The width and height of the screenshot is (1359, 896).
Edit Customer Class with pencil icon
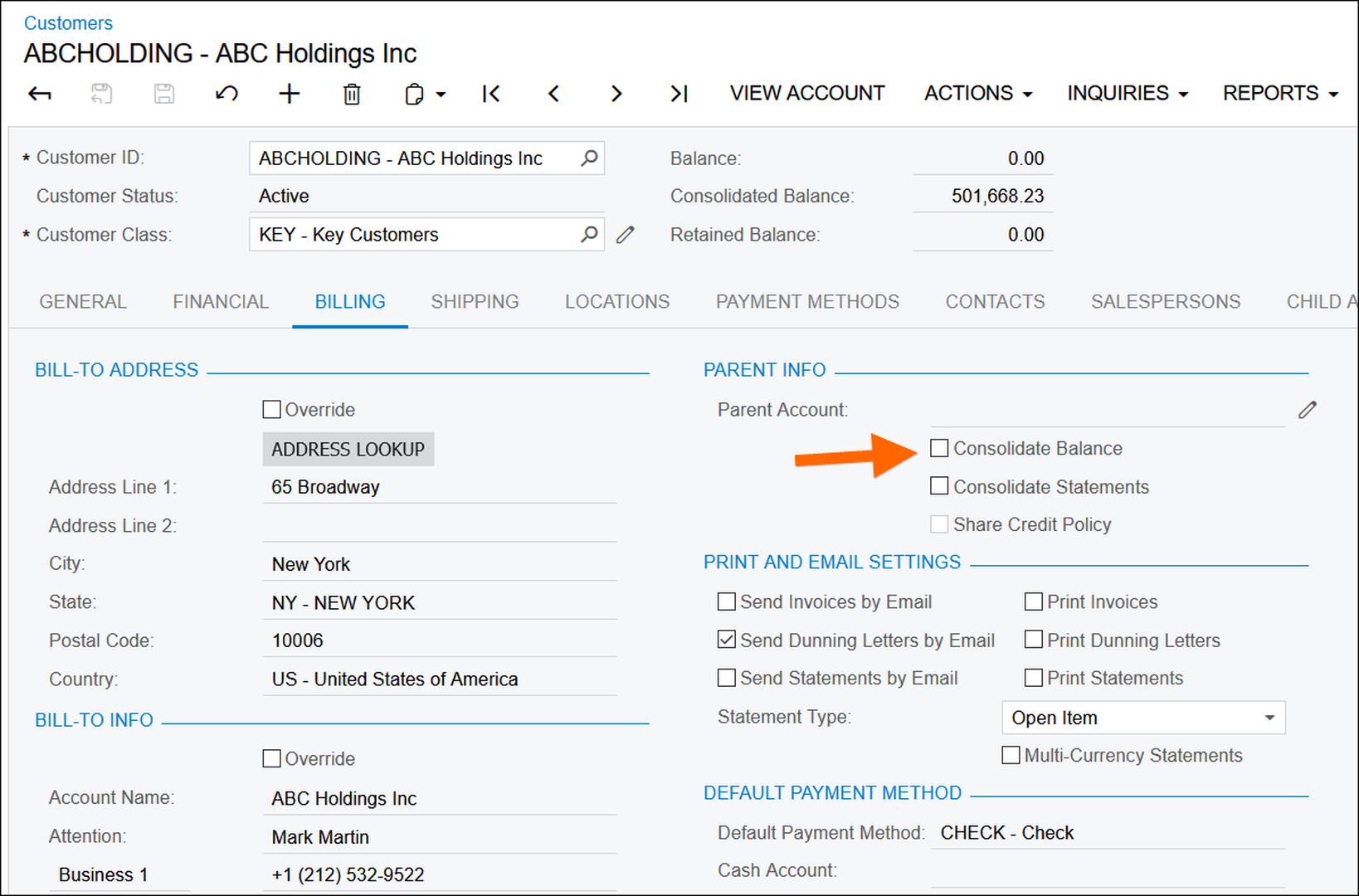[x=626, y=236]
